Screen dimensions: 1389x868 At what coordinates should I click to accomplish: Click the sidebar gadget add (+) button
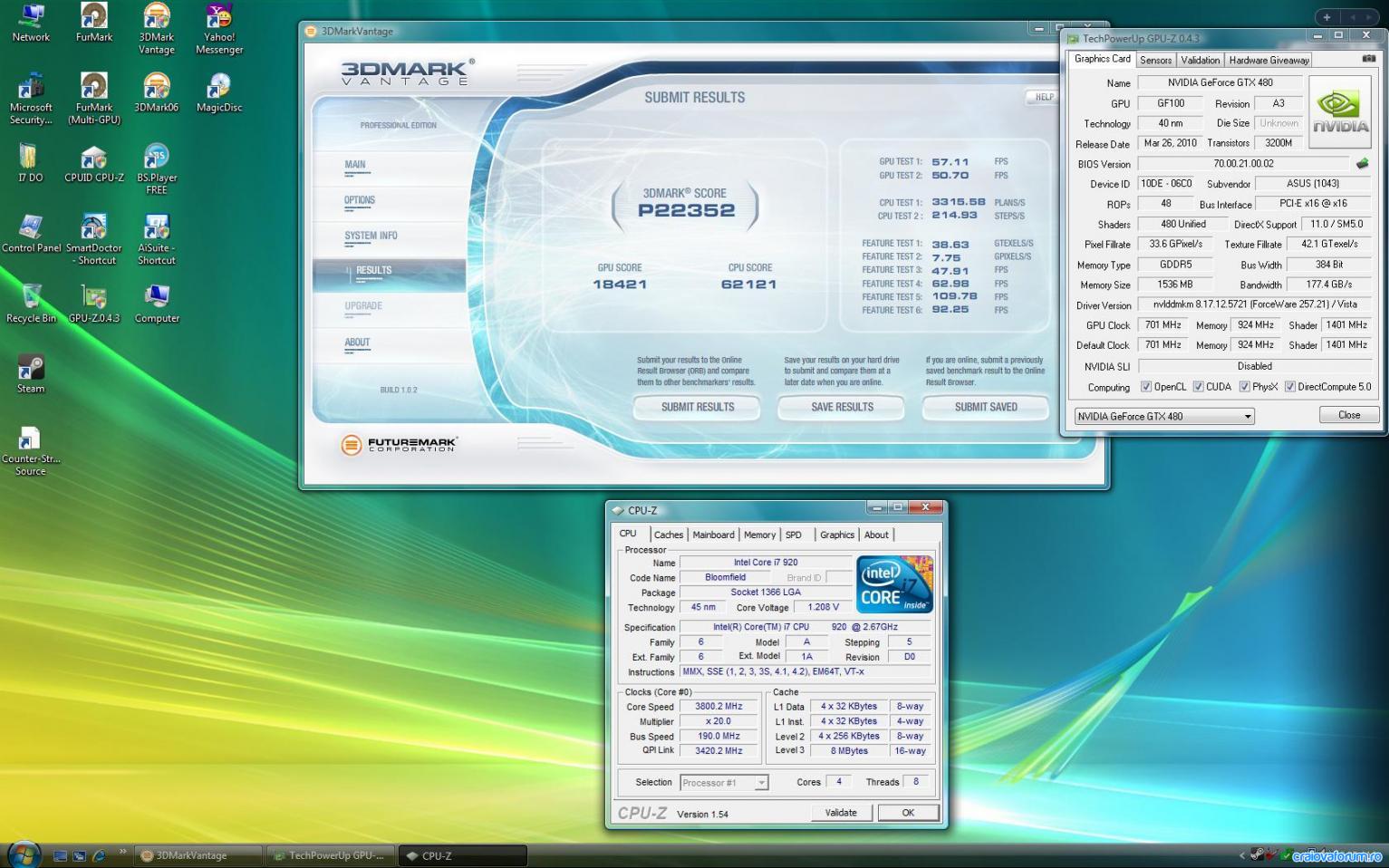[x=1326, y=17]
